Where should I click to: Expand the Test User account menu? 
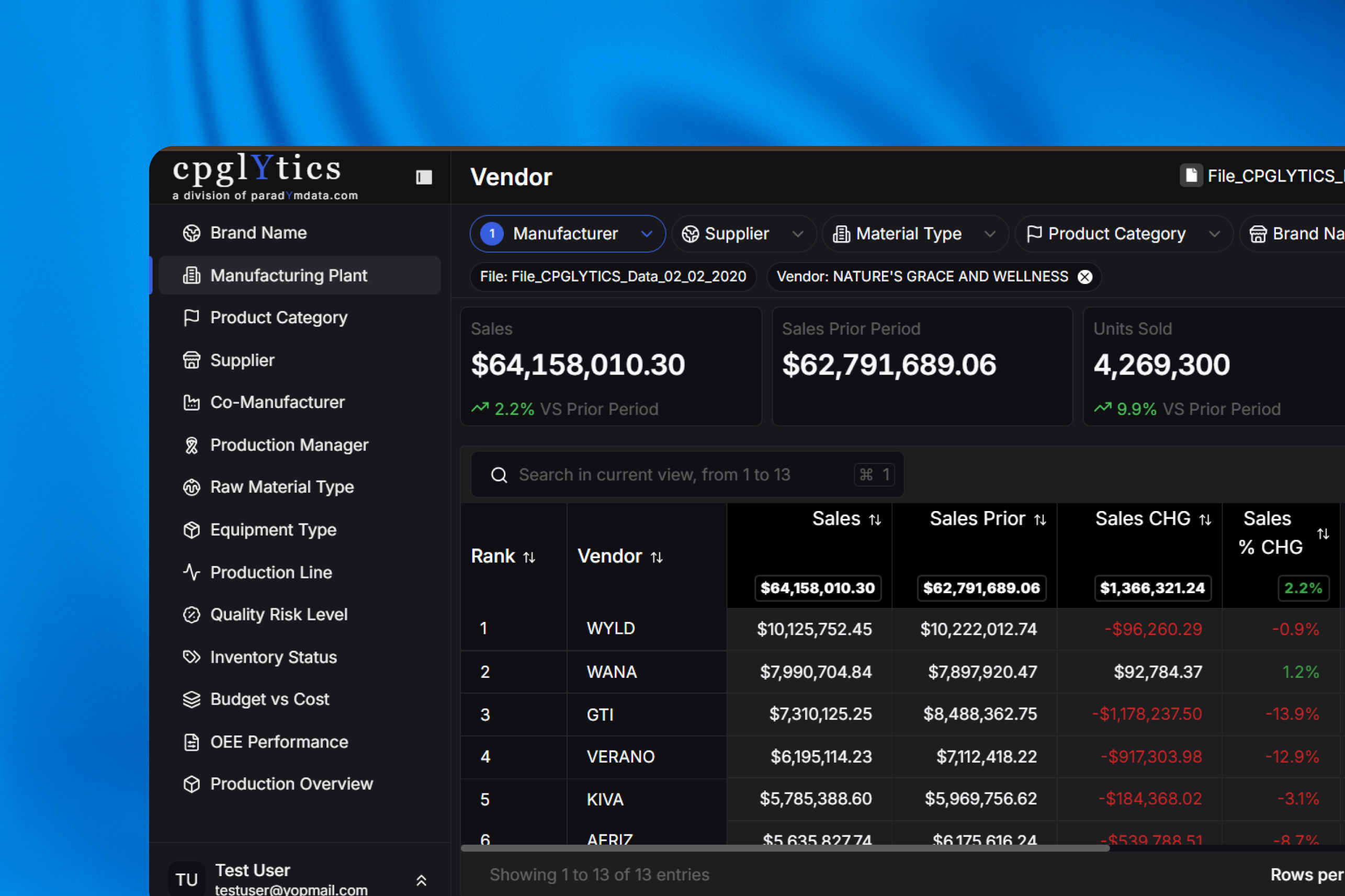421,880
